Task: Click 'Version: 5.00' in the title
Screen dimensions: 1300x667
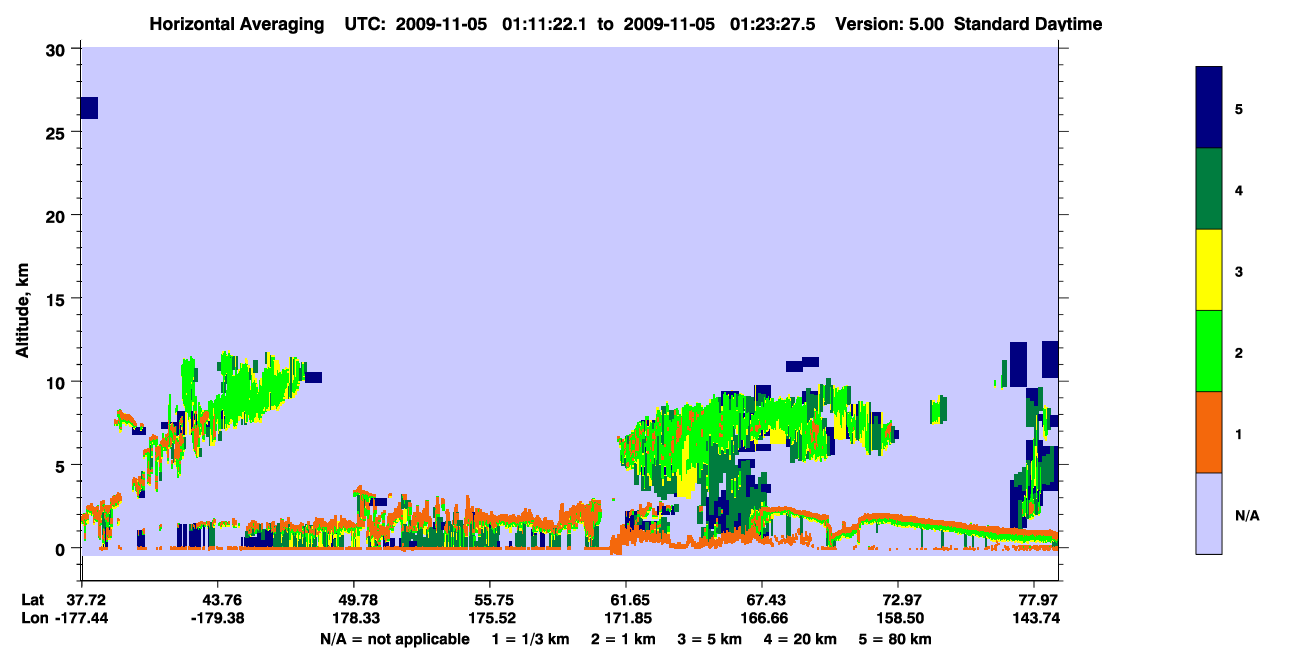Action: pyautogui.click(x=889, y=24)
